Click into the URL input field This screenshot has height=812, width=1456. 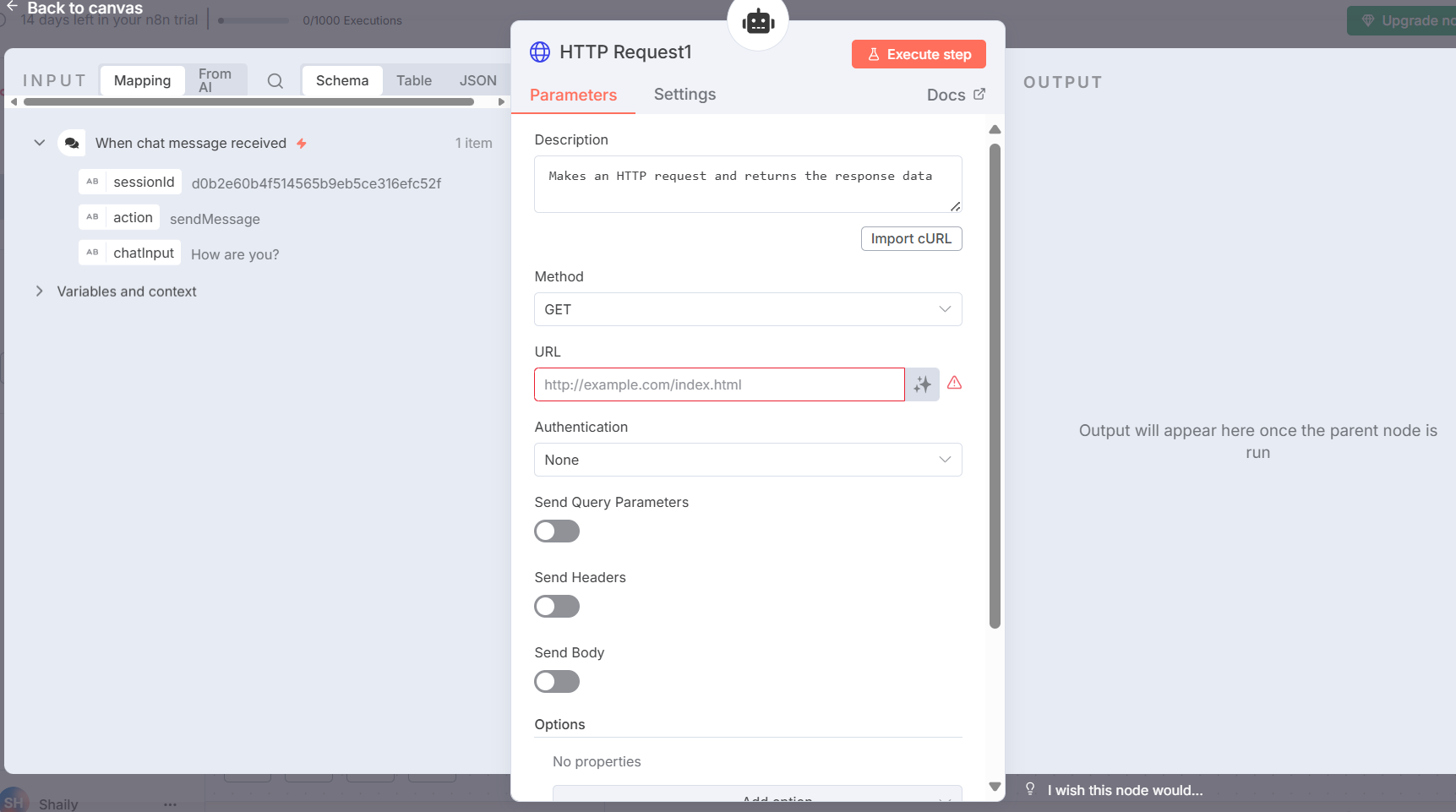tap(719, 384)
